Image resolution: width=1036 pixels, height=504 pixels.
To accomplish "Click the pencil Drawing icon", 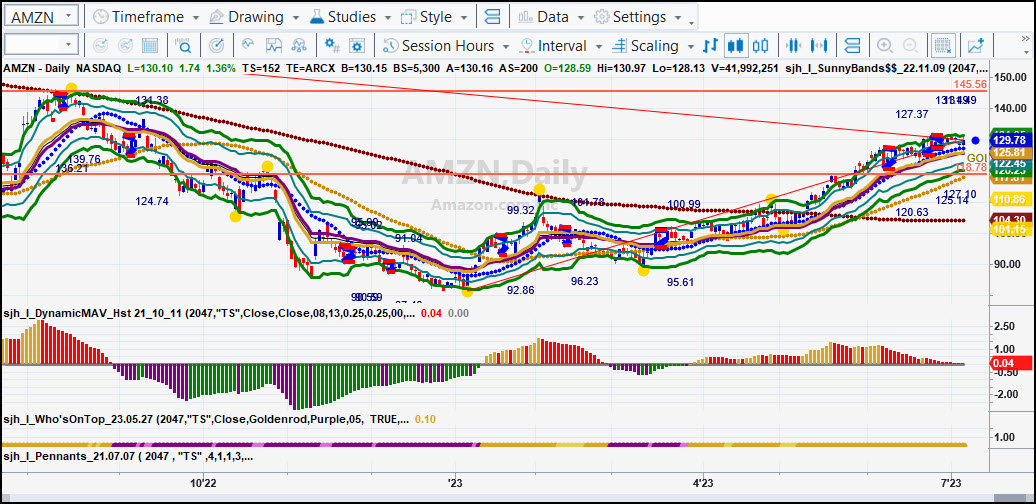I will click(x=217, y=17).
